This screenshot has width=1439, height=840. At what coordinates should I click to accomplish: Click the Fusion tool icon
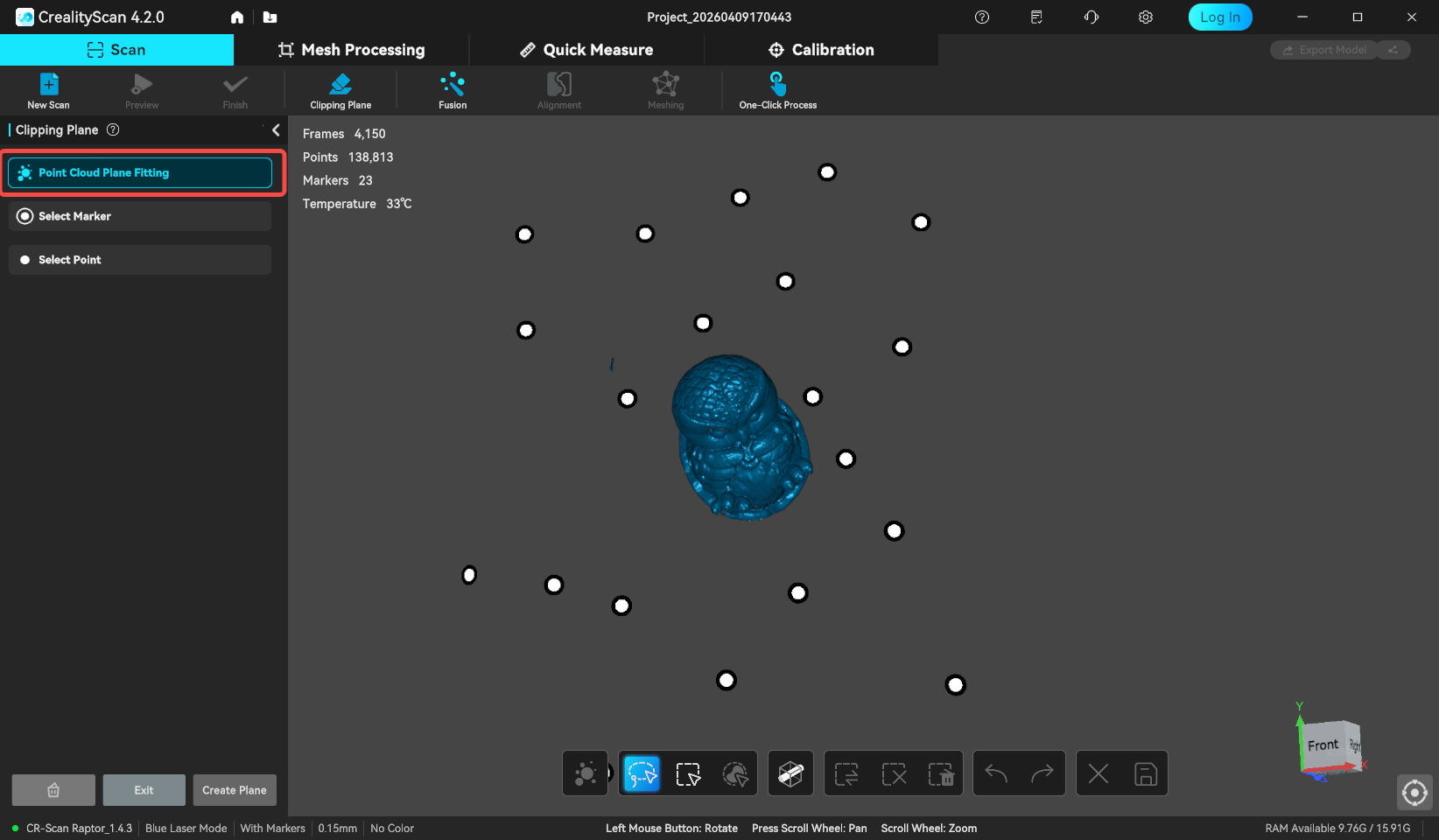tap(453, 90)
